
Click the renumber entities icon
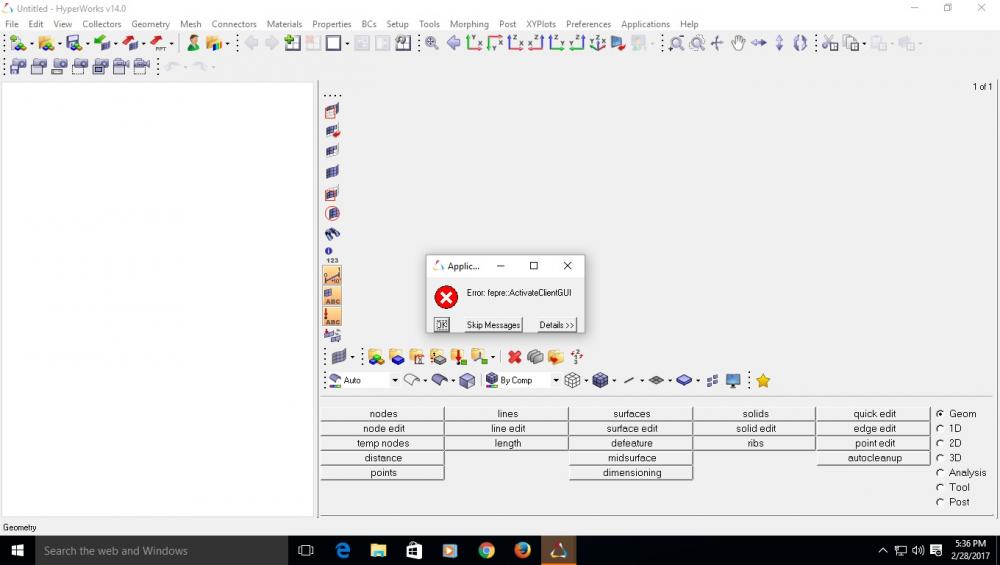(x=577, y=357)
